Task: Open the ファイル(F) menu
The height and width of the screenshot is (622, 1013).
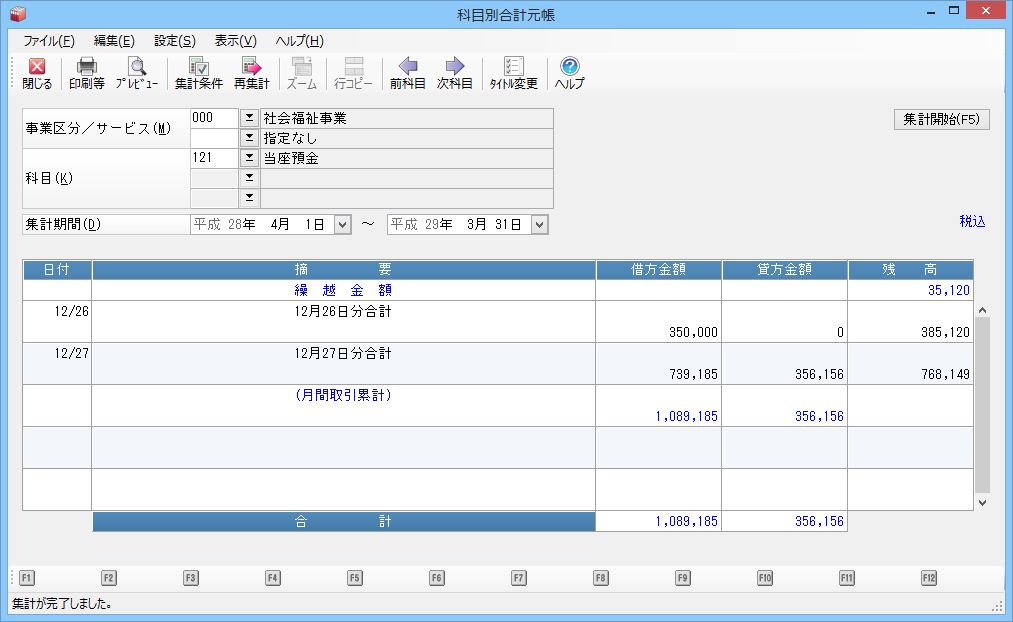Action: [49, 41]
